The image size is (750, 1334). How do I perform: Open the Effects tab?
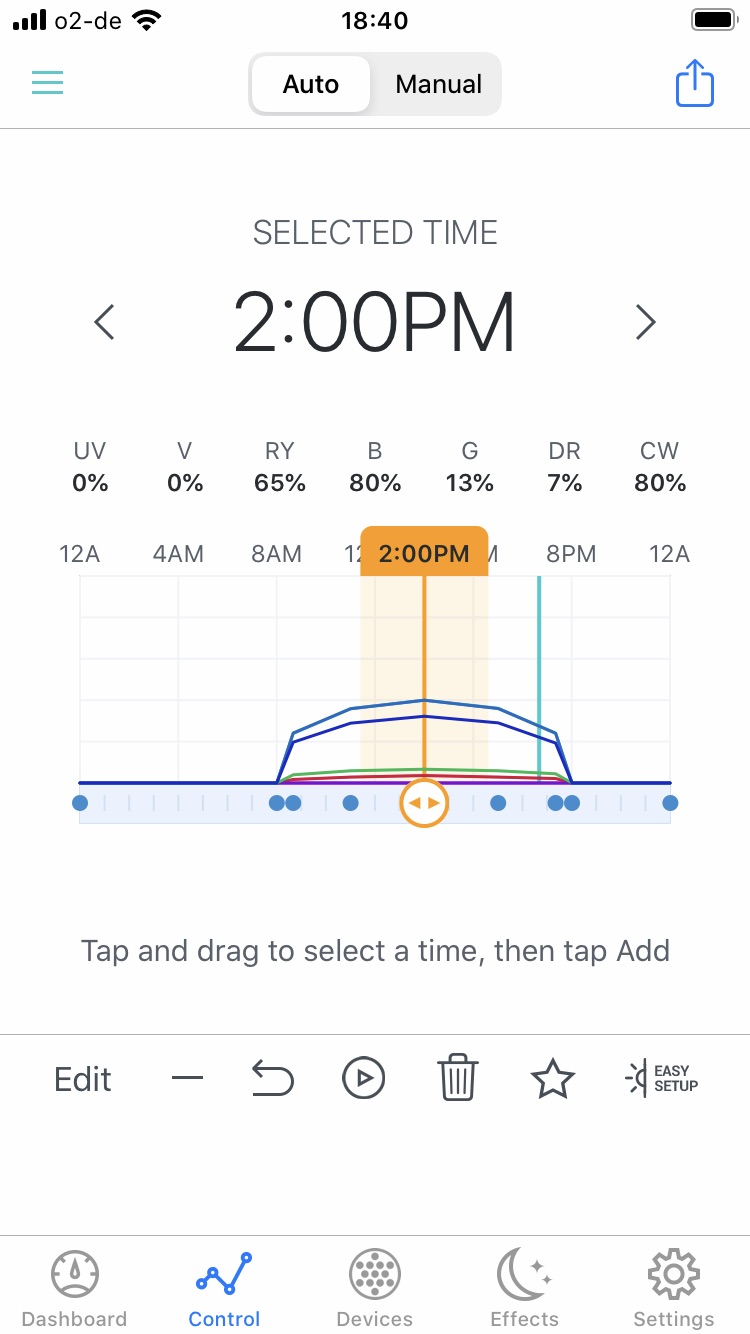coord(524,1290)
